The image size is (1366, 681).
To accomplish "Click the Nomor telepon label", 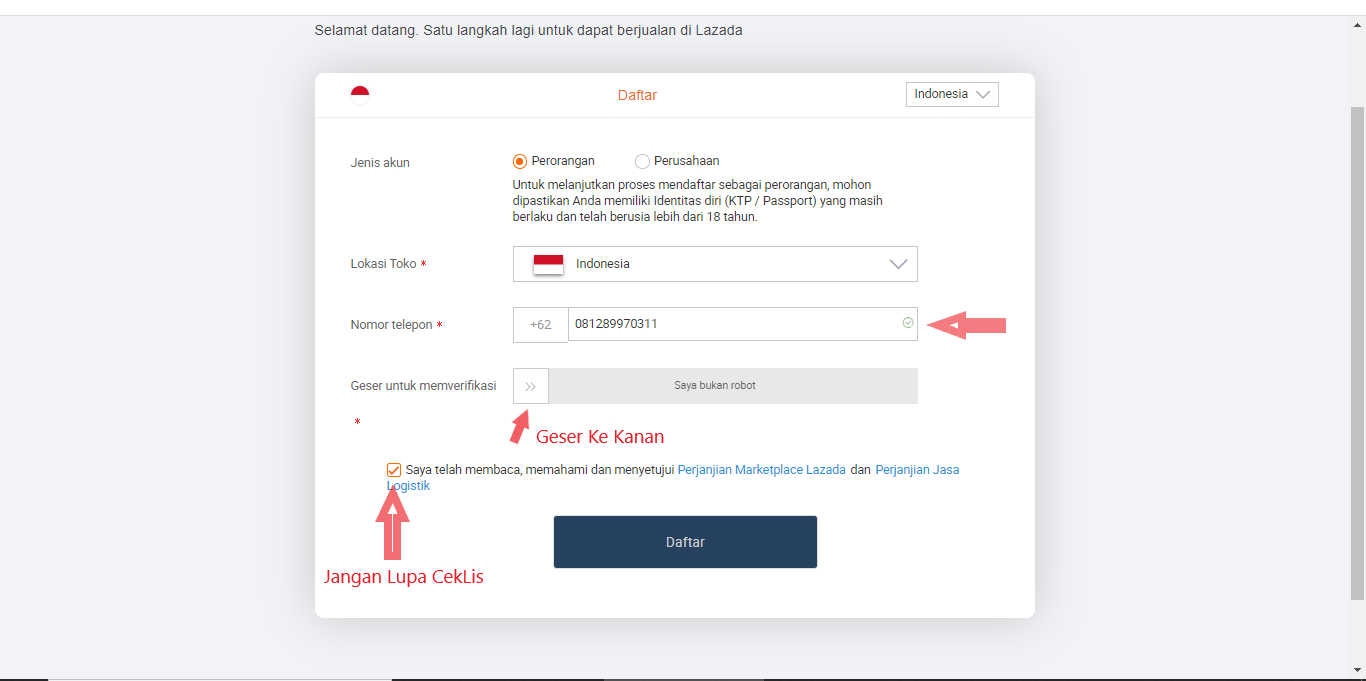I will tap(391, 325).
